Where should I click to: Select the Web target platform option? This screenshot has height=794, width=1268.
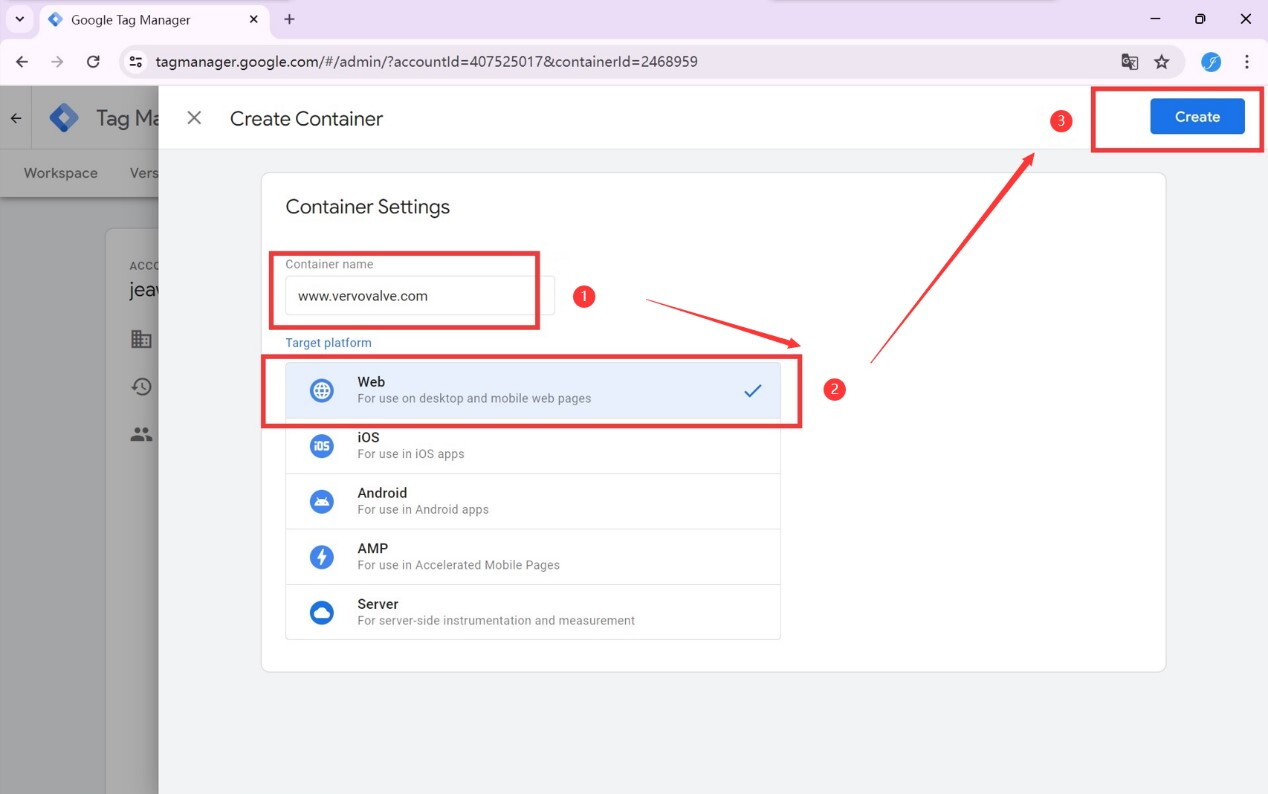tap(532, 390)
